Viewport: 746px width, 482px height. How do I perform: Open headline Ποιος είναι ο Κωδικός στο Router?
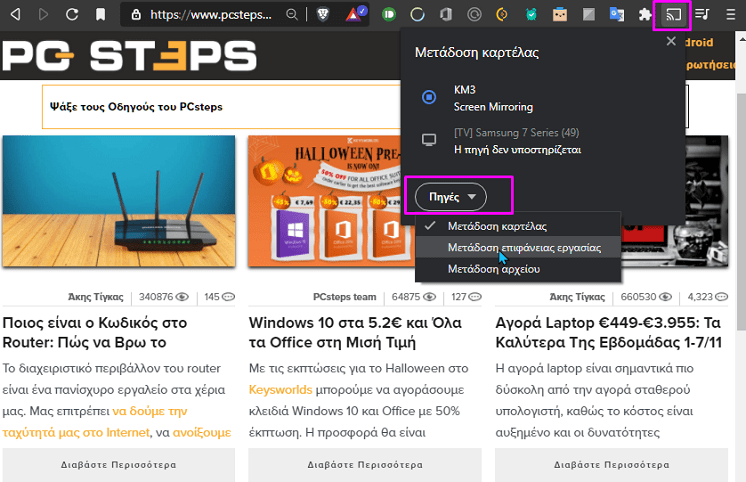click(95, 332)
